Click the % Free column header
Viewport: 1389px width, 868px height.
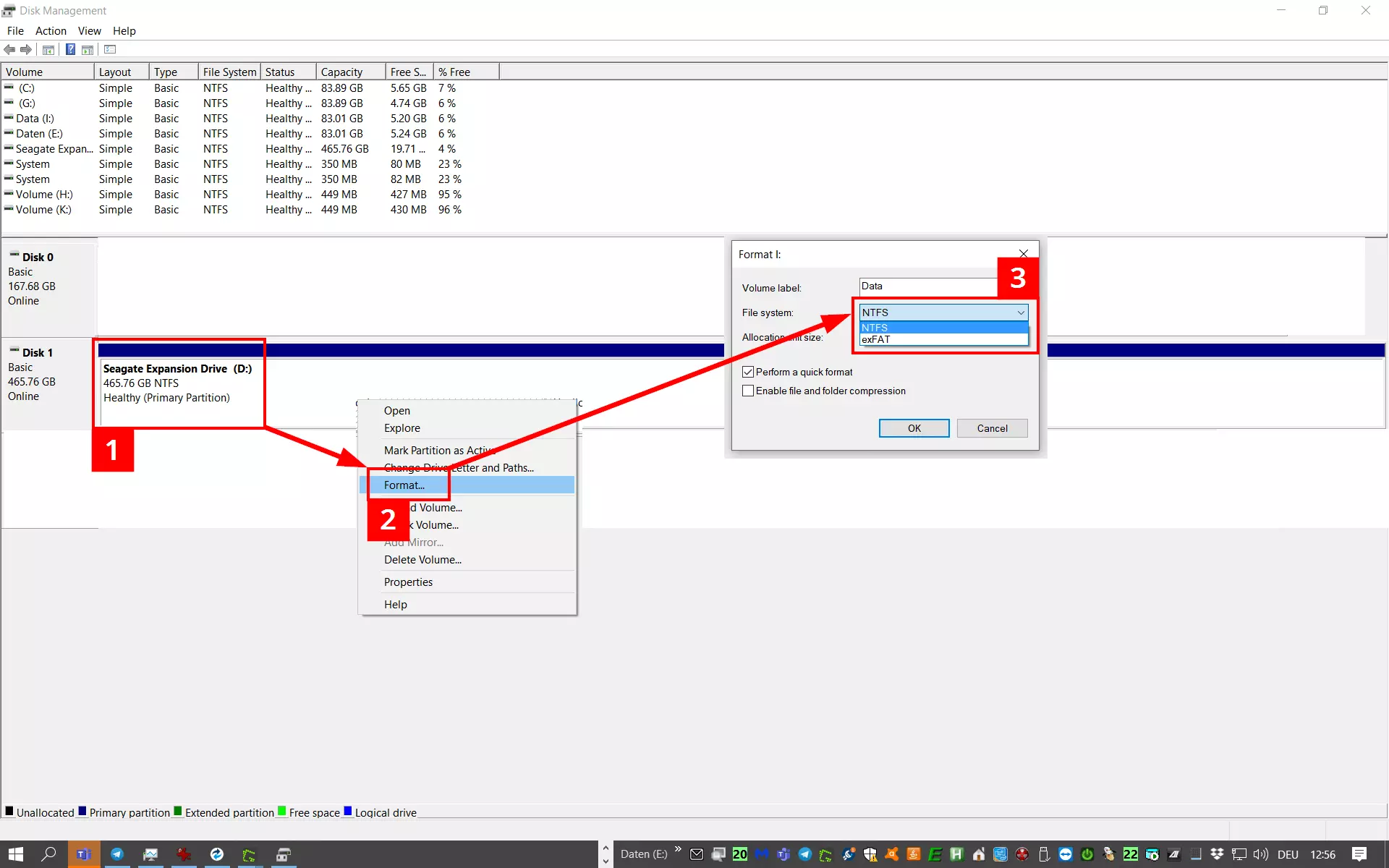pyautogui.click(x=466, y=72)
